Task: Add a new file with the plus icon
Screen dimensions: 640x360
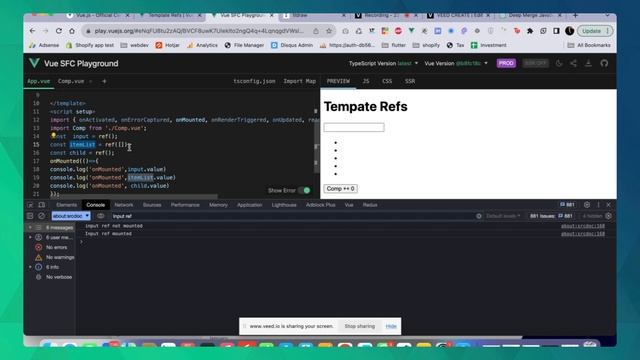Action: 104,81
